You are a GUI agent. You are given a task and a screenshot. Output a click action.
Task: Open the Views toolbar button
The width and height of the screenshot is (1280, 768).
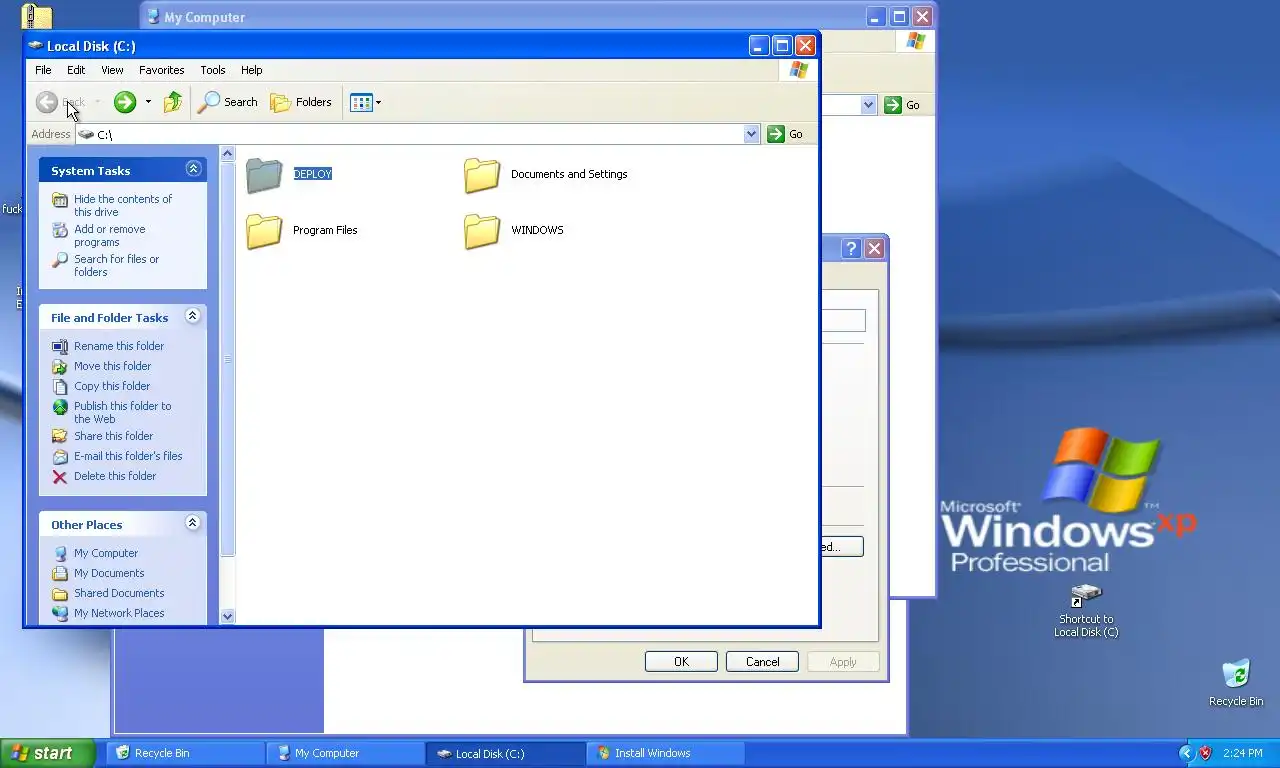[365, 102]
